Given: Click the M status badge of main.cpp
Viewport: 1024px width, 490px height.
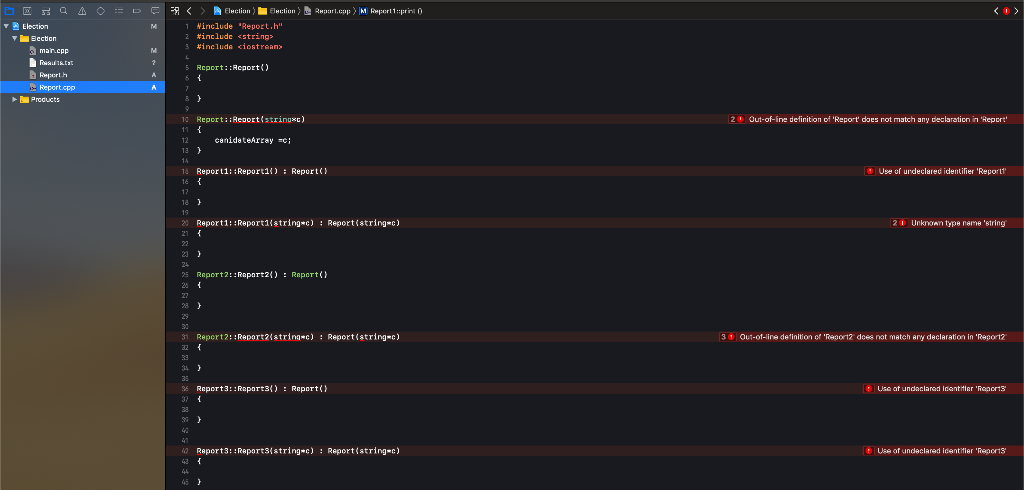Looking at the screenshot, I should (153, 50).
